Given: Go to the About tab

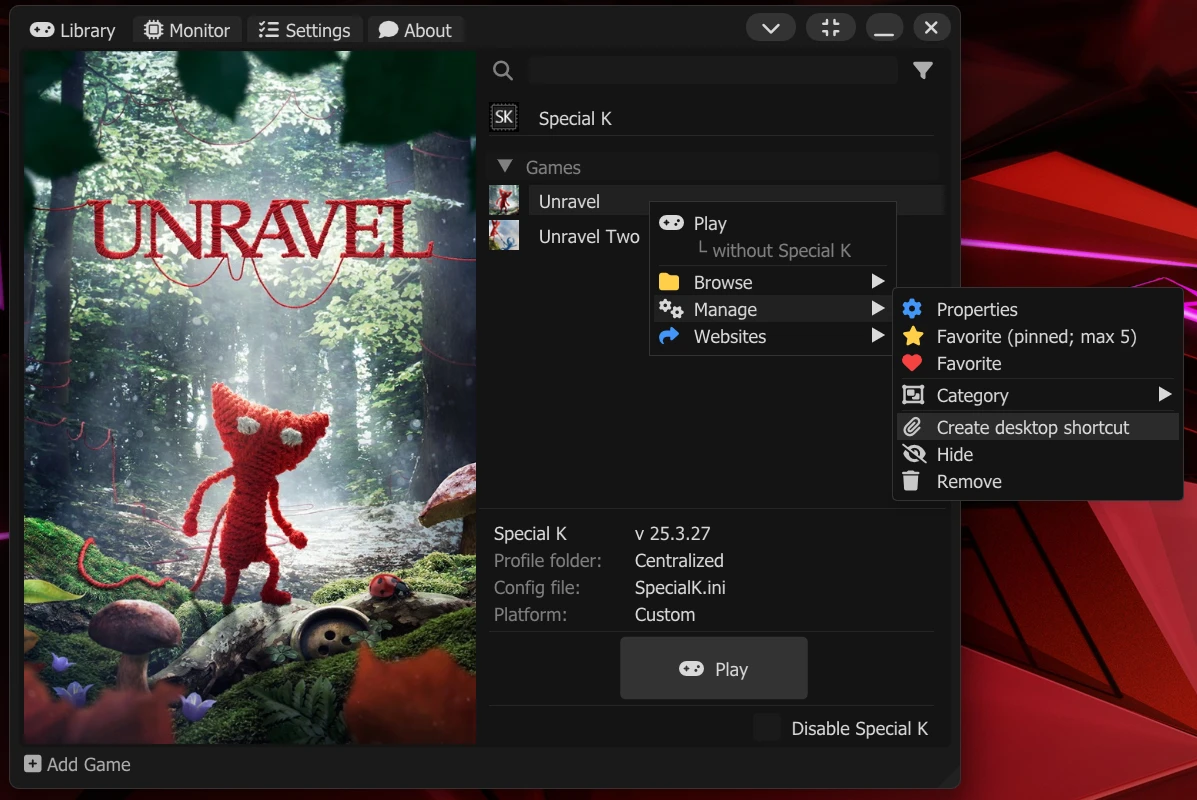Looking at the screenshot, I should coord(415,30).
